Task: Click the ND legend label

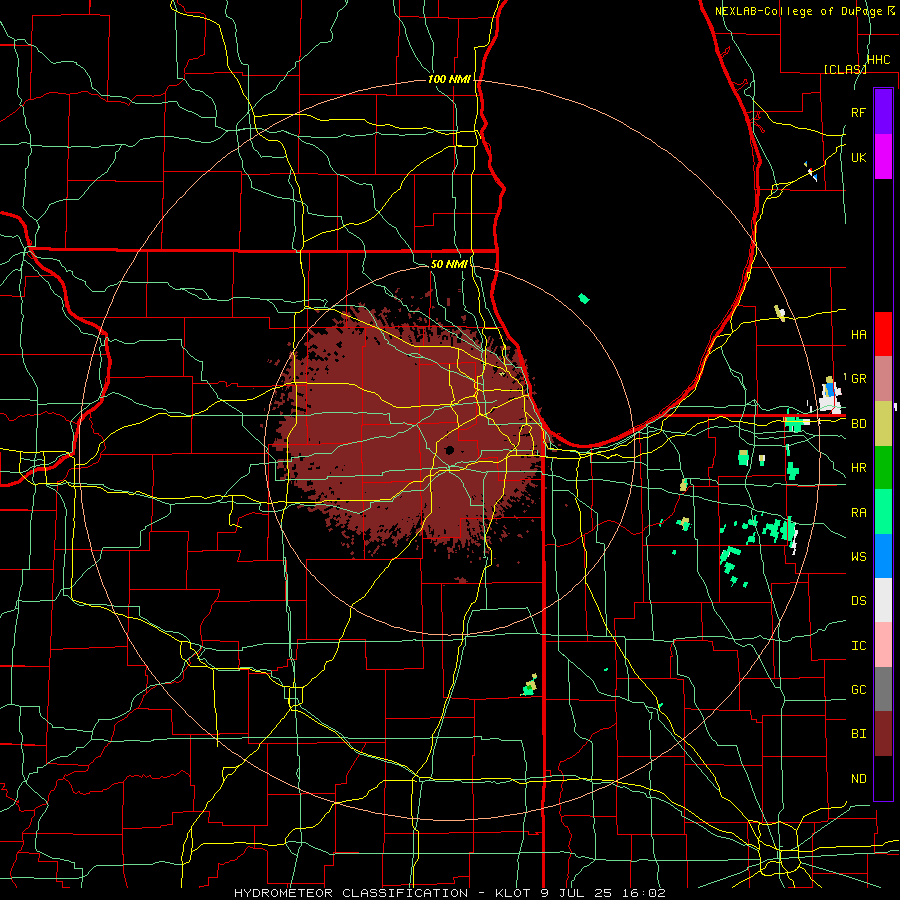Action: (858, 778)
